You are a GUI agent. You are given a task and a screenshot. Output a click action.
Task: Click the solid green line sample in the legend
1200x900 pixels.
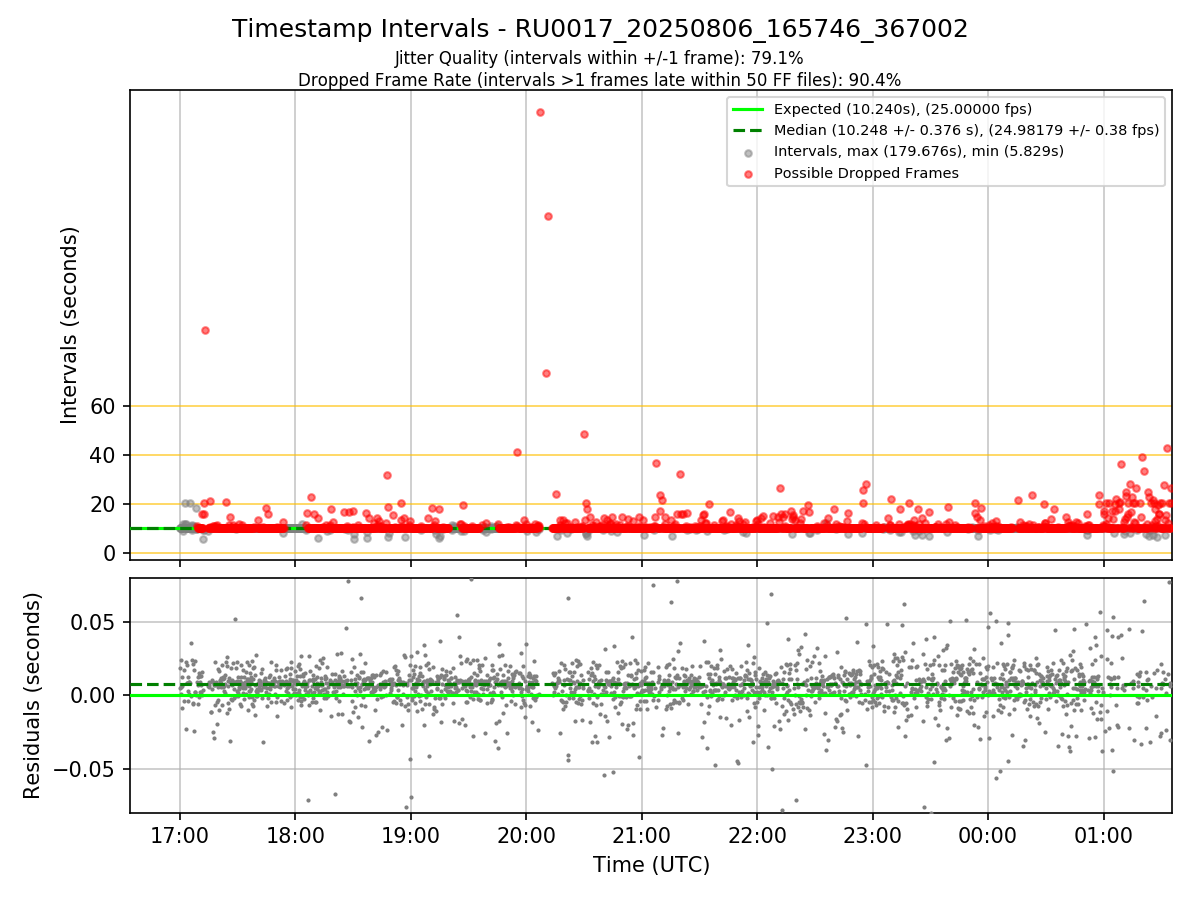[750, 109]
